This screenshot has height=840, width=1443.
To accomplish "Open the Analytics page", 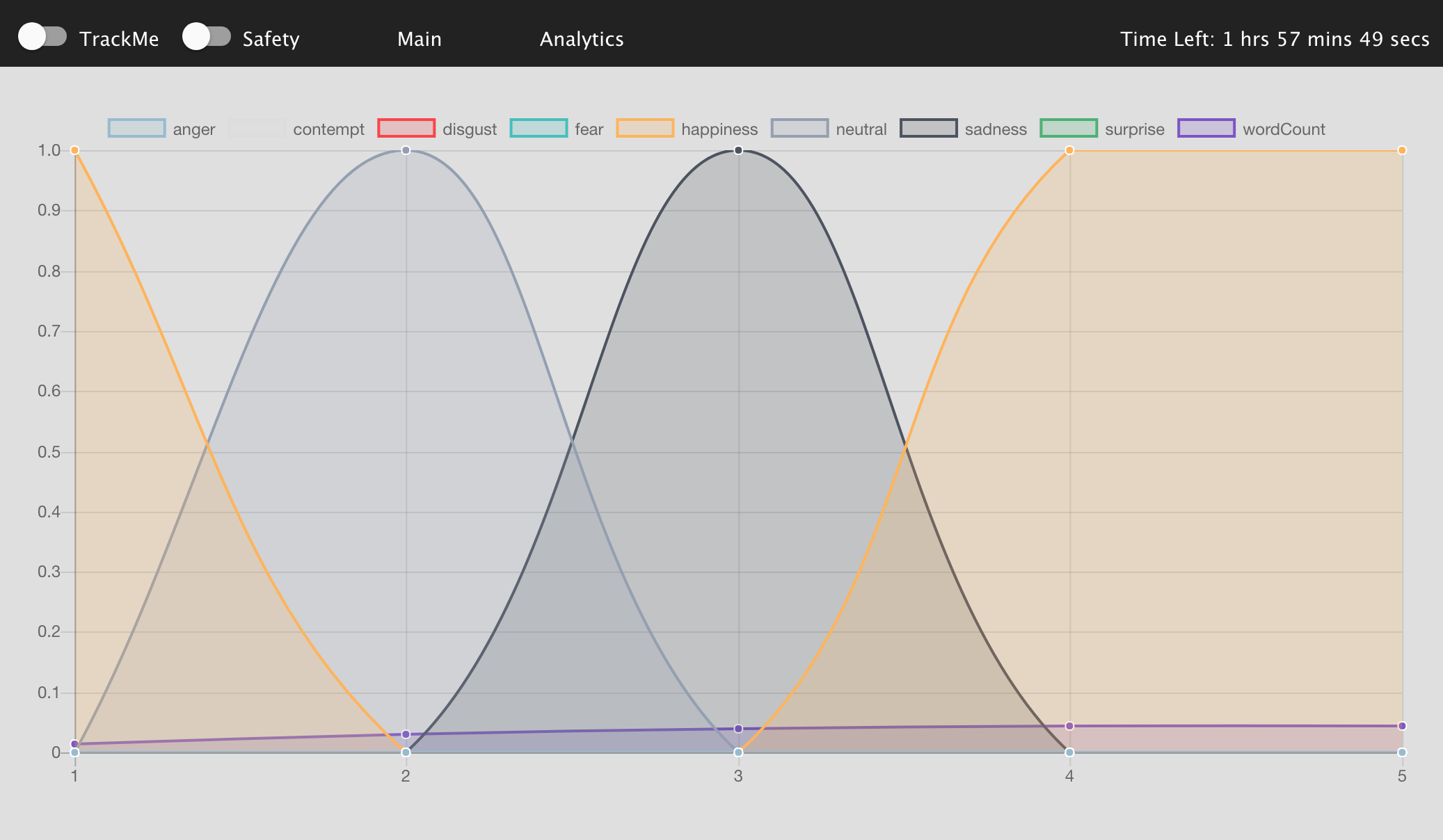I will point(582,39).
